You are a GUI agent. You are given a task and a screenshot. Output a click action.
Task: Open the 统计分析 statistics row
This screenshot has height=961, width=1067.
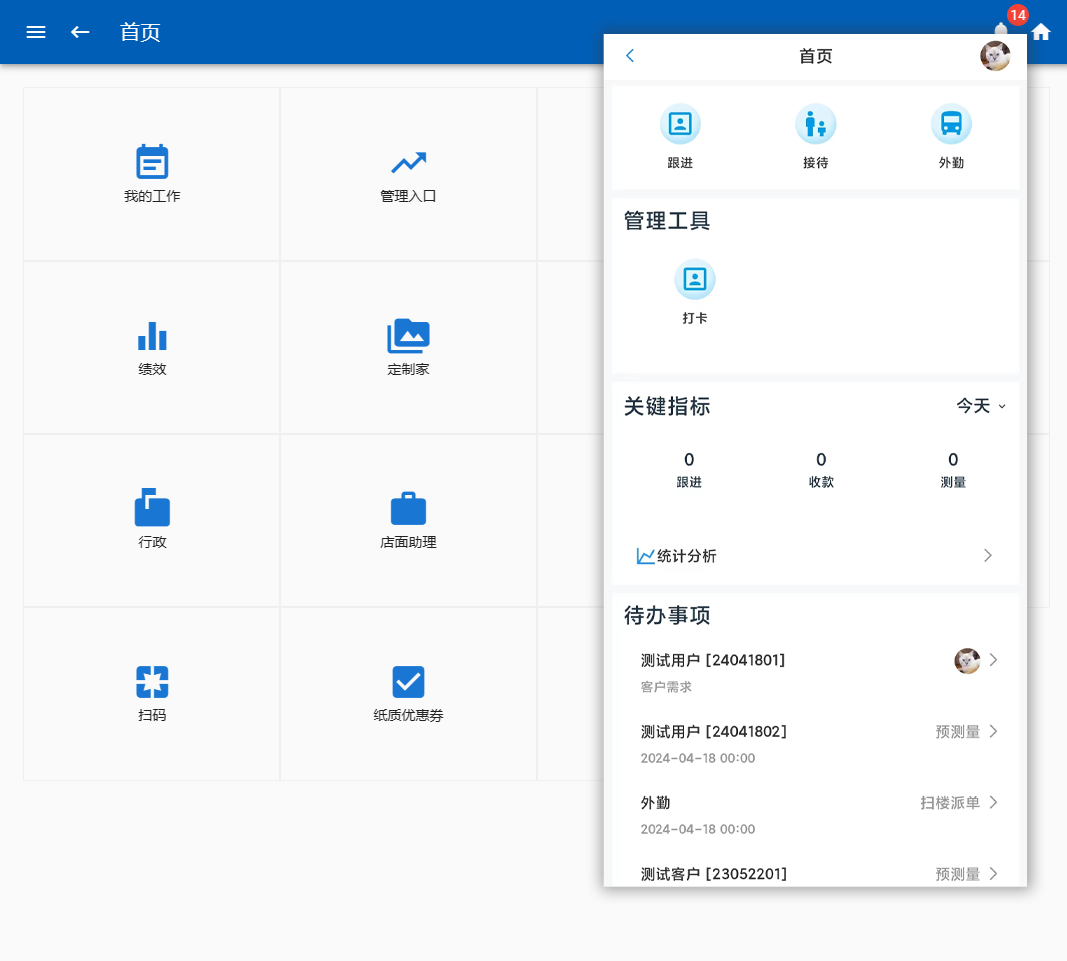click(x=815, y=556)
